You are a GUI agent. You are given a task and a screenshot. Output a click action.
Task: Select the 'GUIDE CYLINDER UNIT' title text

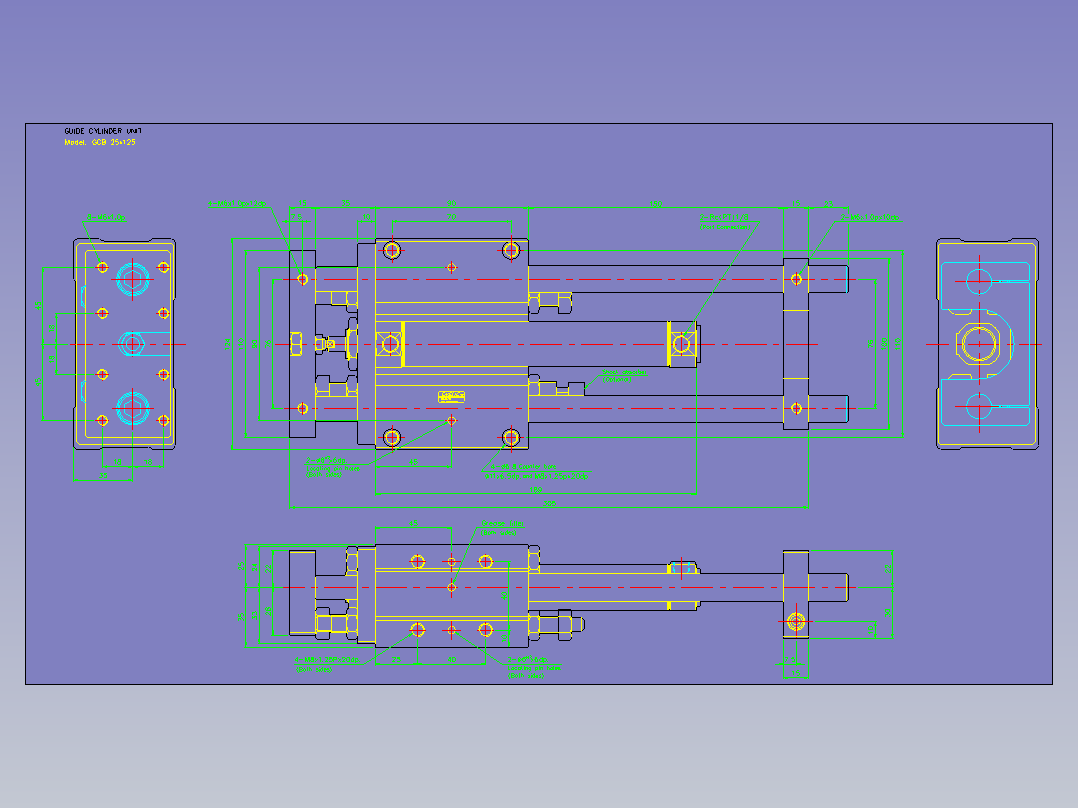click(x=102, y=131)
